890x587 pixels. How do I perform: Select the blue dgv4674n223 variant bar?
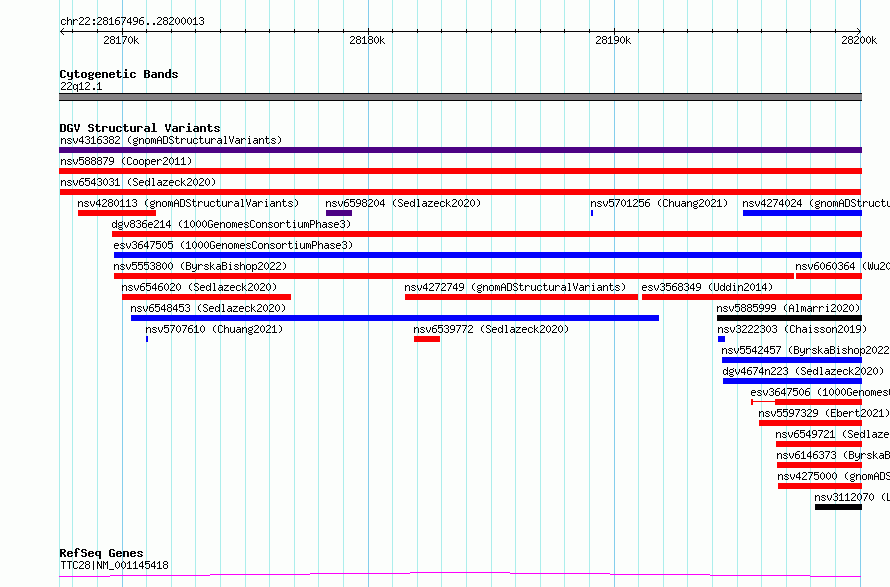coord(792,381)
